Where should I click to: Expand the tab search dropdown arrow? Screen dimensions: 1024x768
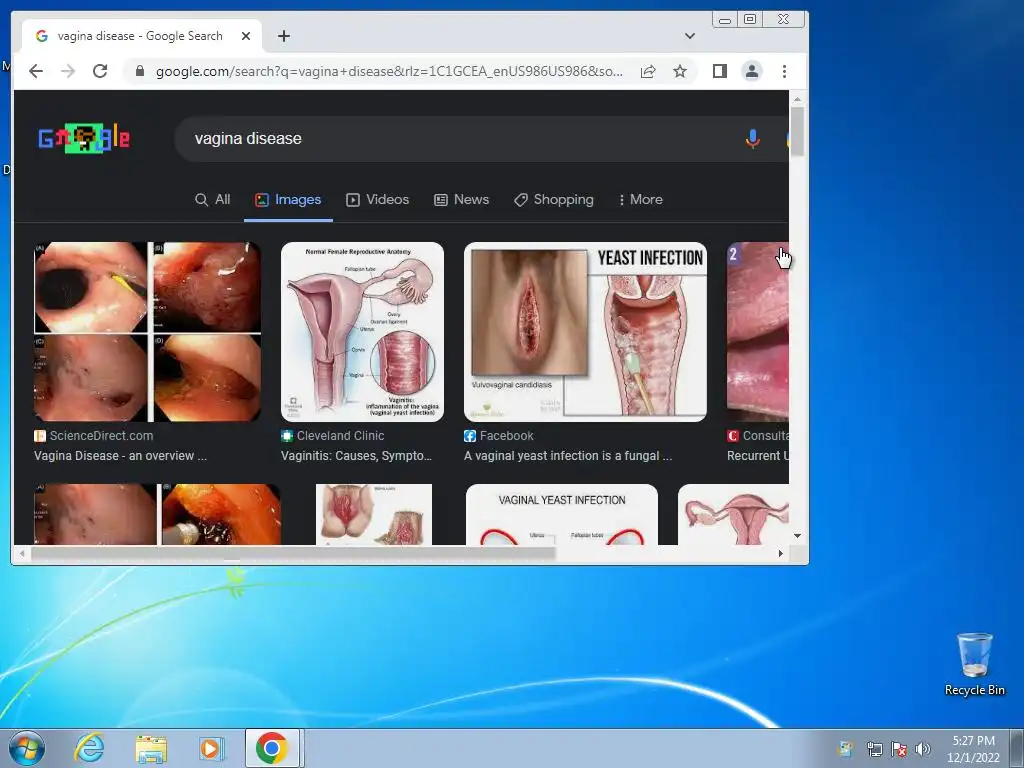click(x=690, y=36)
